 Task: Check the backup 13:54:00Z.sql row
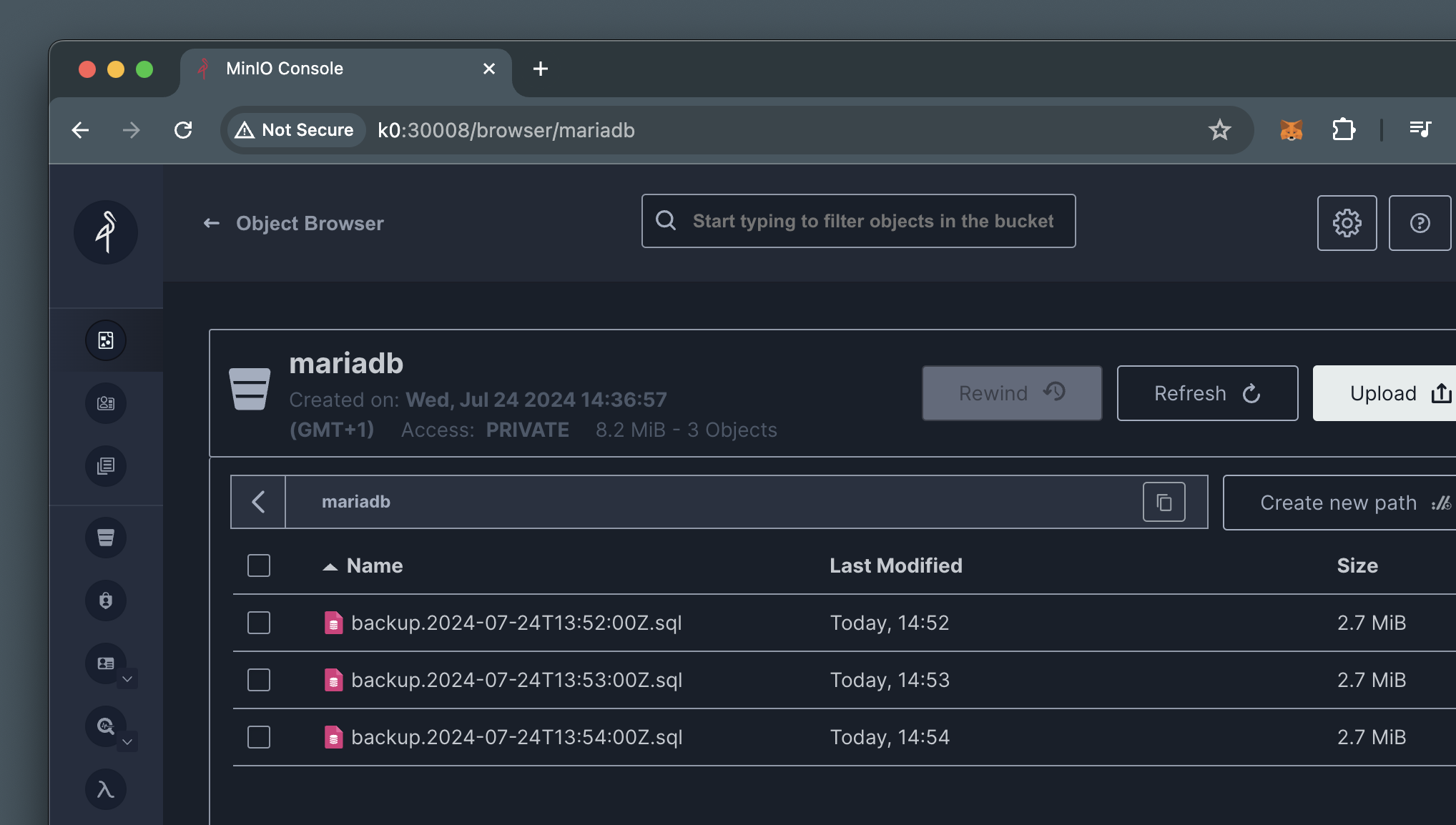(x=258, y=737)
